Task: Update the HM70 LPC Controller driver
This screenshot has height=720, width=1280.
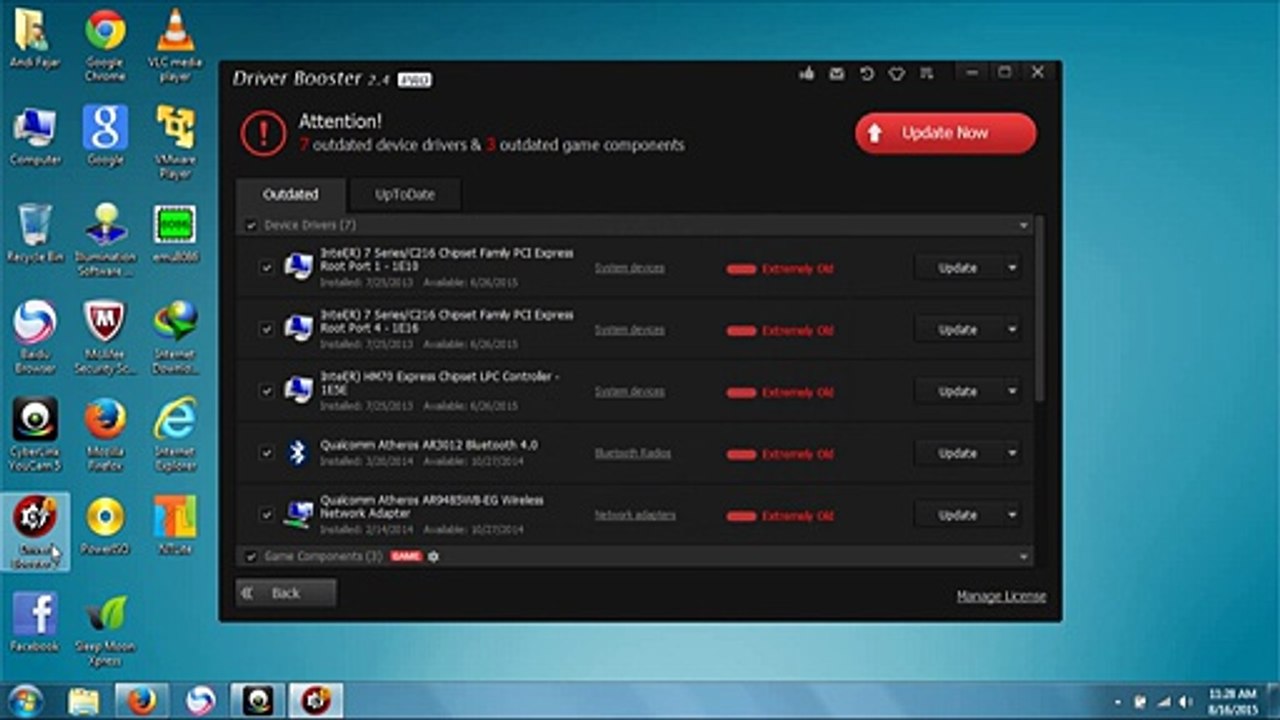Action: (x=958, y=392)
